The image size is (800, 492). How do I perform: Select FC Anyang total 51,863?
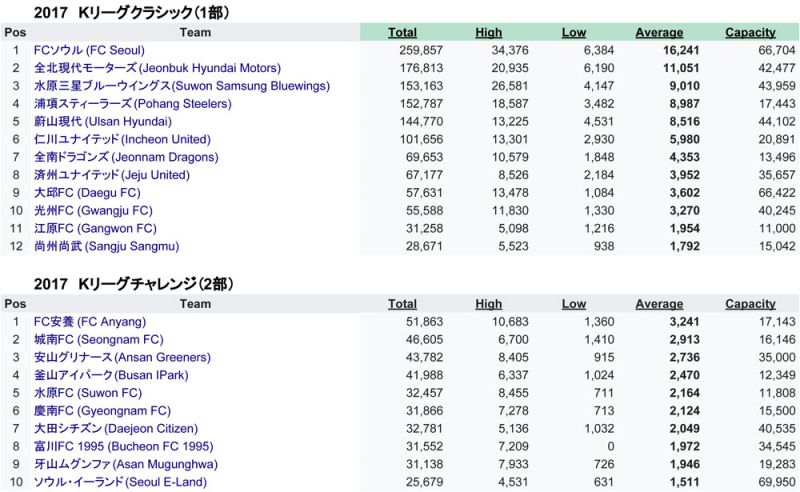(x=424, y=322)
